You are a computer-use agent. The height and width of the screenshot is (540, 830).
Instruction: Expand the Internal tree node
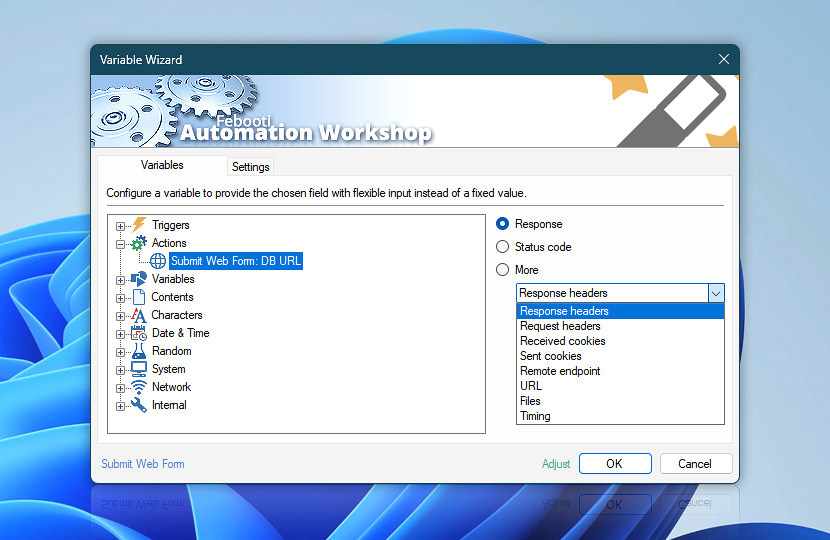(x=120, y=406)
